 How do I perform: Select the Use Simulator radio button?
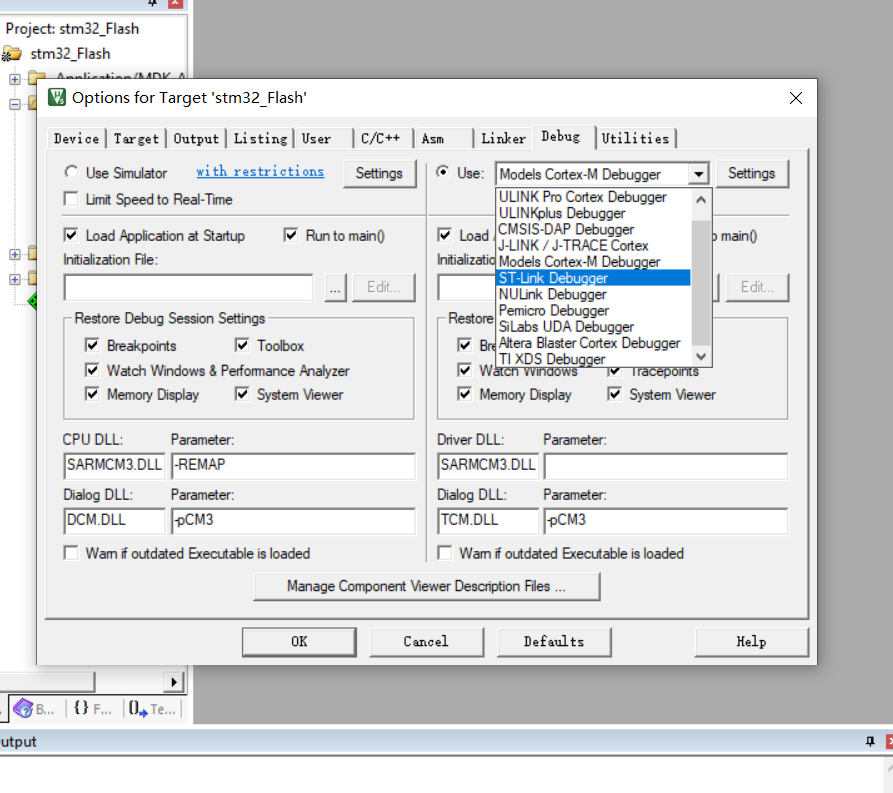point(71,172)
